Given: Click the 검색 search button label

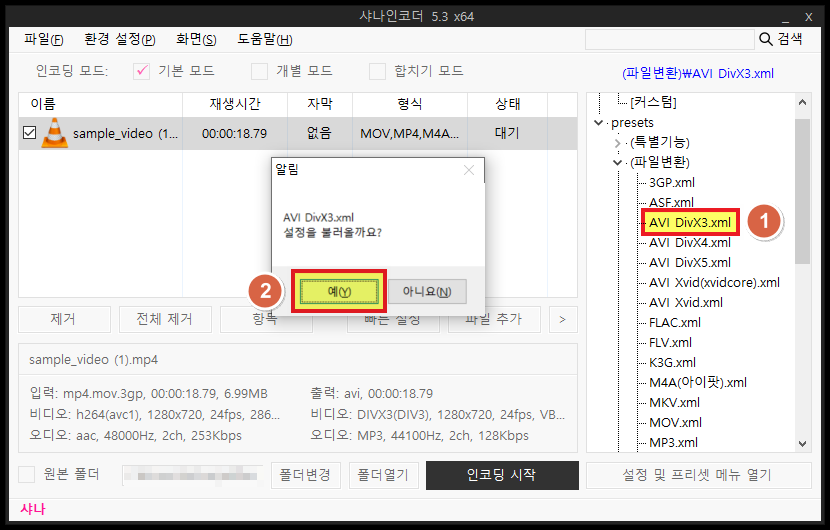Looking at the screenshot, I should pos(790,39).
